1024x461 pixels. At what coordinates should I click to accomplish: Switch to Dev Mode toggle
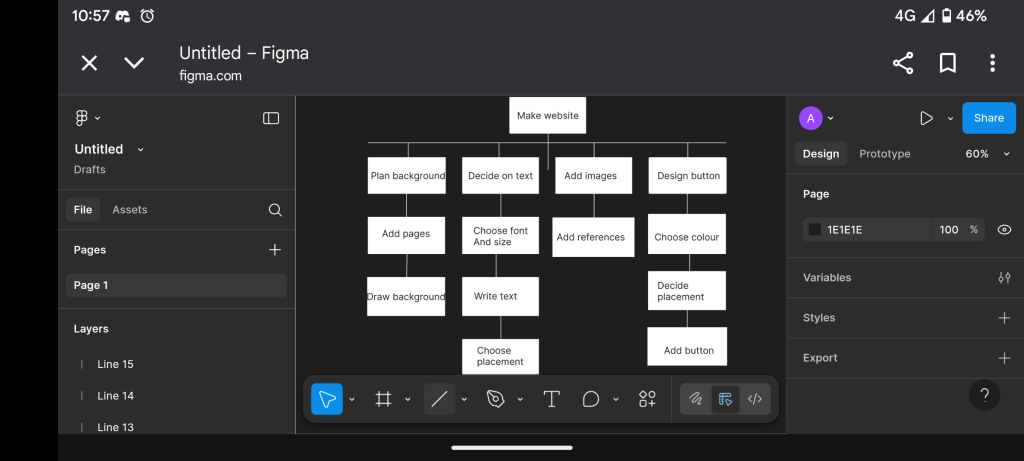755,399
